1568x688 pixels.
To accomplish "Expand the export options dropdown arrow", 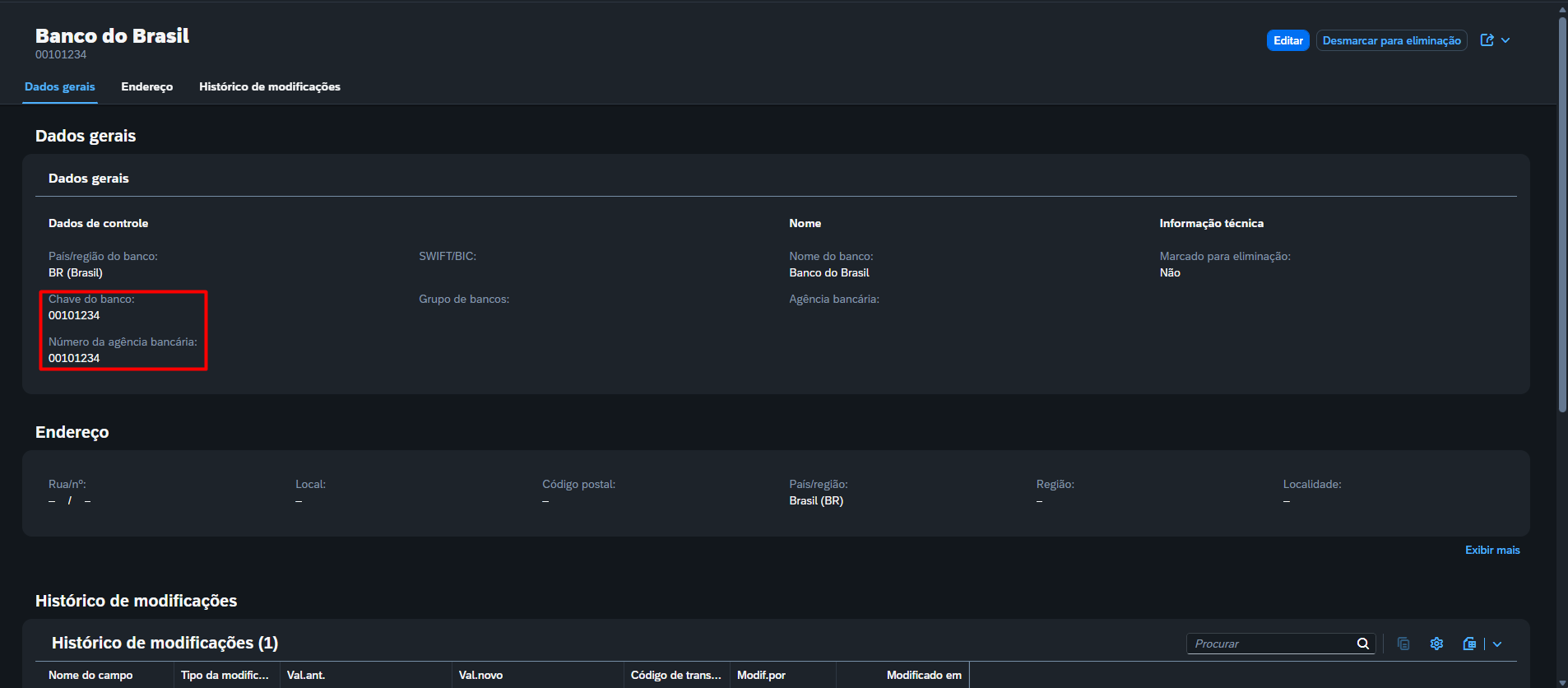I will (x=1497, y=644).
